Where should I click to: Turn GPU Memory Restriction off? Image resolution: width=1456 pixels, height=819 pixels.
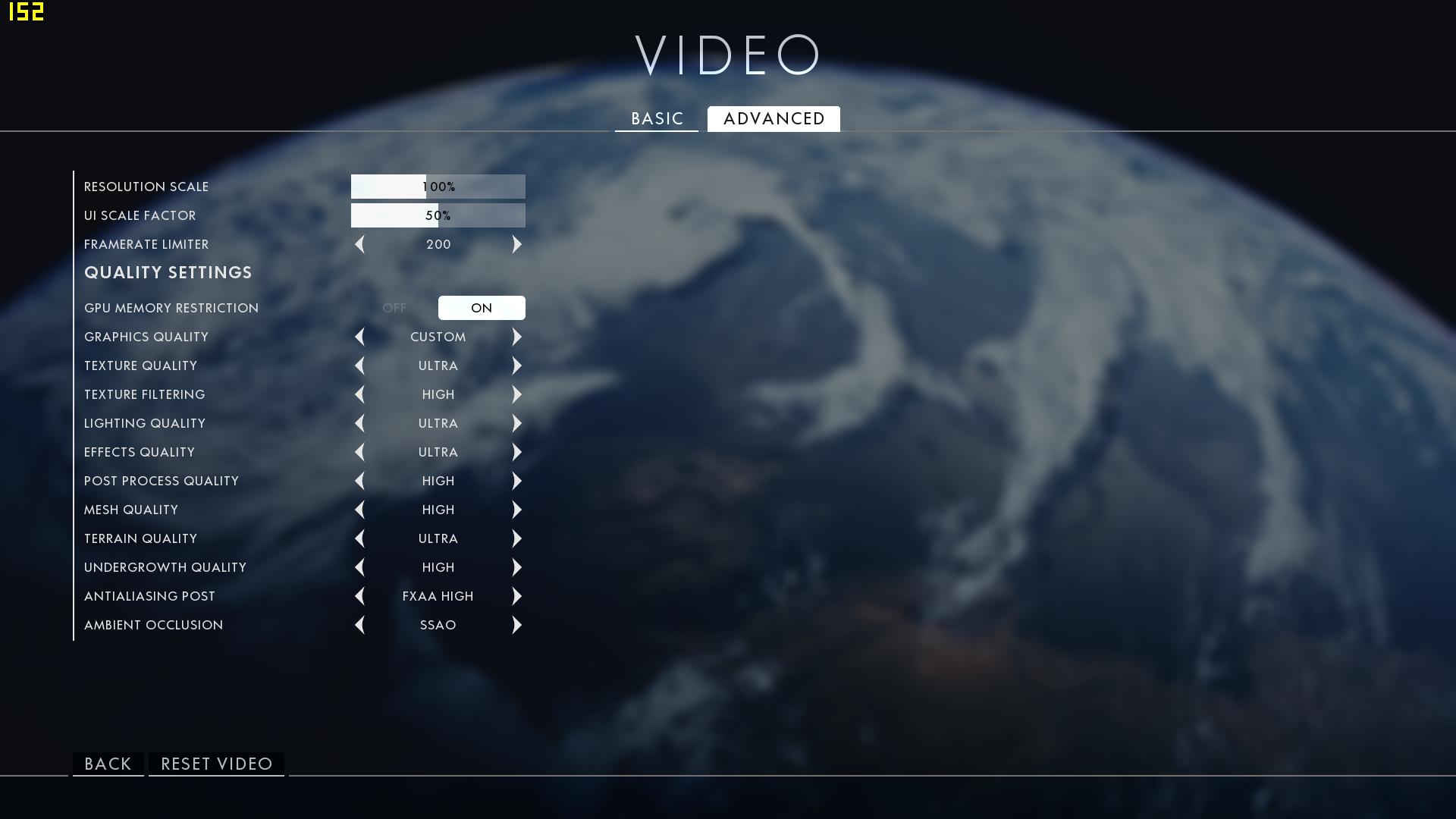click(394, 308)
